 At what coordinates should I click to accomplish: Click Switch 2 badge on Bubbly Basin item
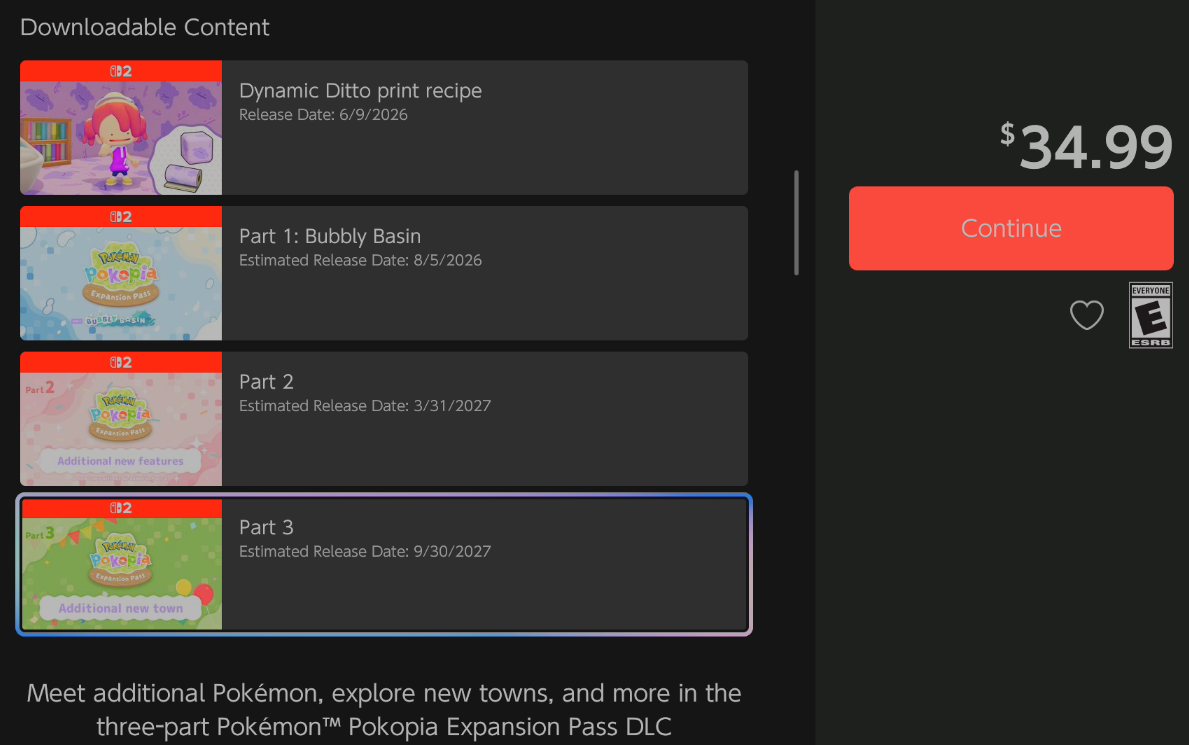click(121, 217)
